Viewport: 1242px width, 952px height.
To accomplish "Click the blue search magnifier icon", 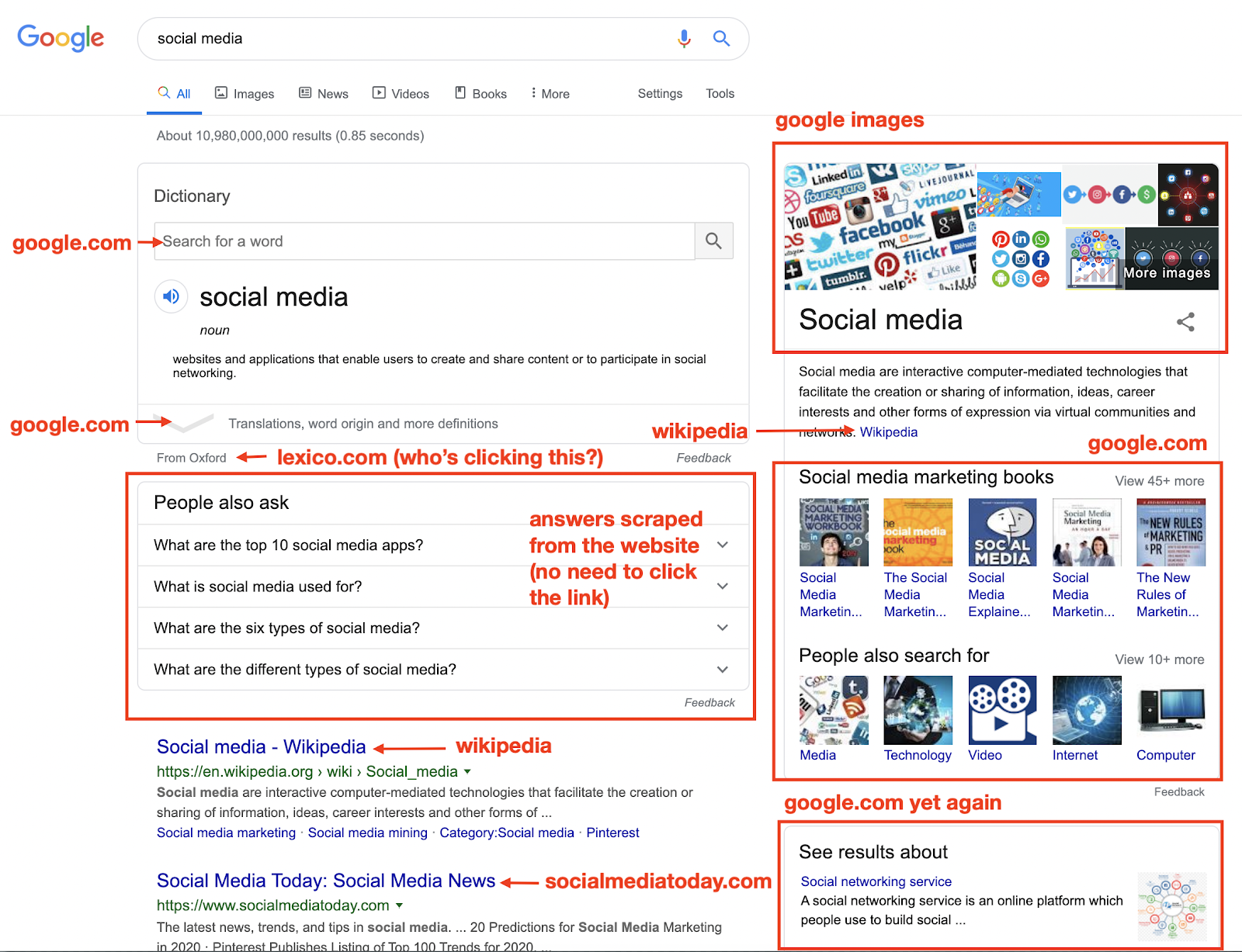I will pos(721,38).
